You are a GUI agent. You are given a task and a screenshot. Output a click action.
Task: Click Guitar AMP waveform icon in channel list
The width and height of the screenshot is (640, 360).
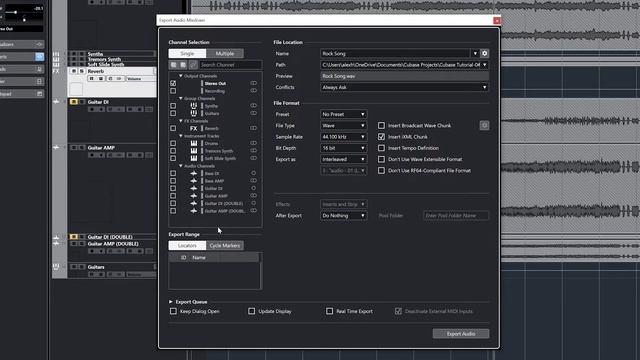point(193,196)
